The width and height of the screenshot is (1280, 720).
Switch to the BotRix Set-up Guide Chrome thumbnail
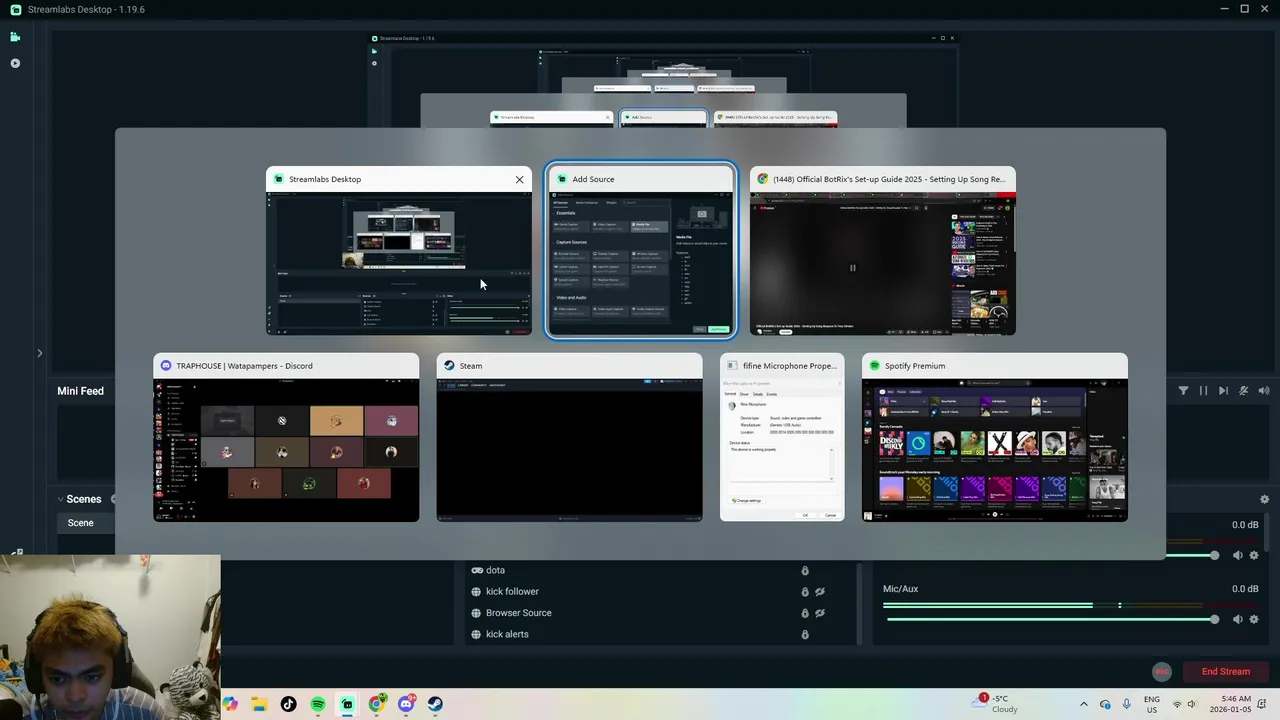(882, 251)
